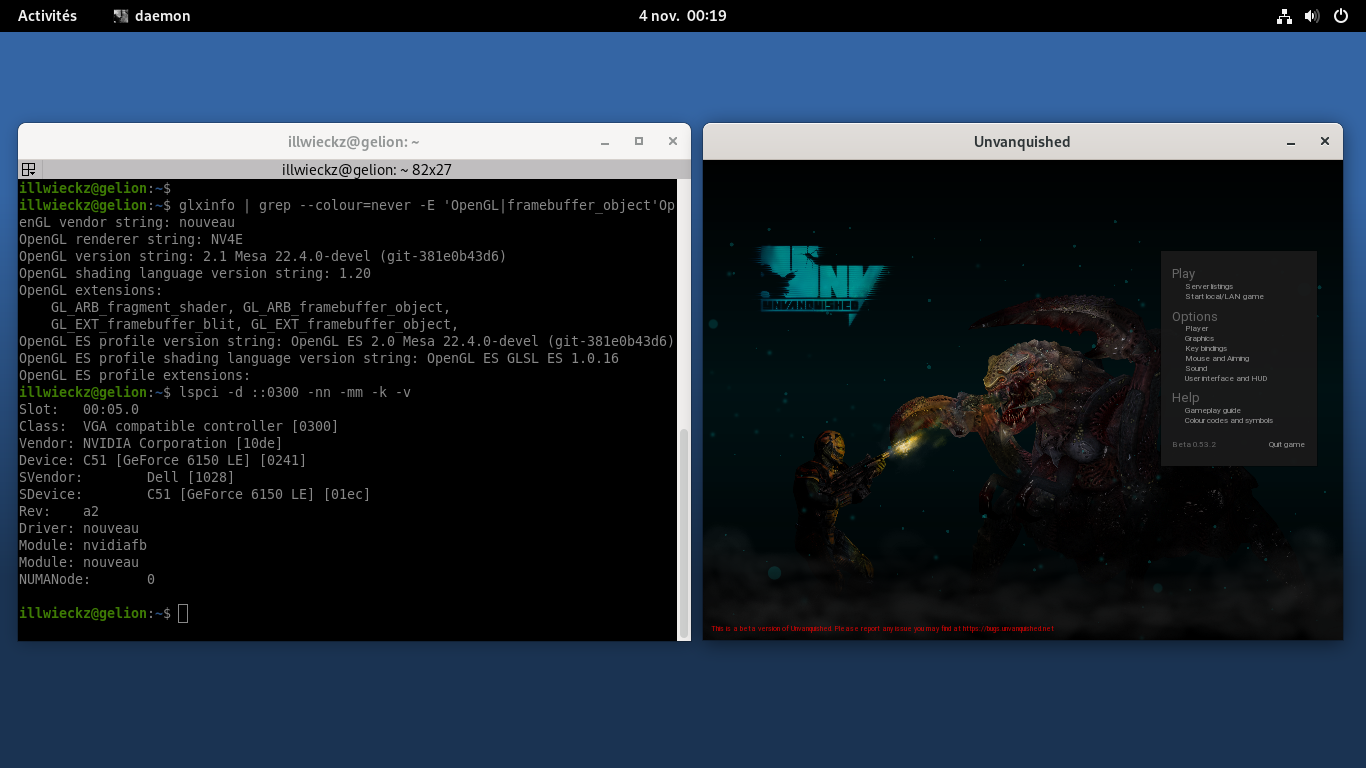1366x768 pixels.
Task: Click the 'SVendor: Dell [1028]' line
Action: (x=127, y=477)
